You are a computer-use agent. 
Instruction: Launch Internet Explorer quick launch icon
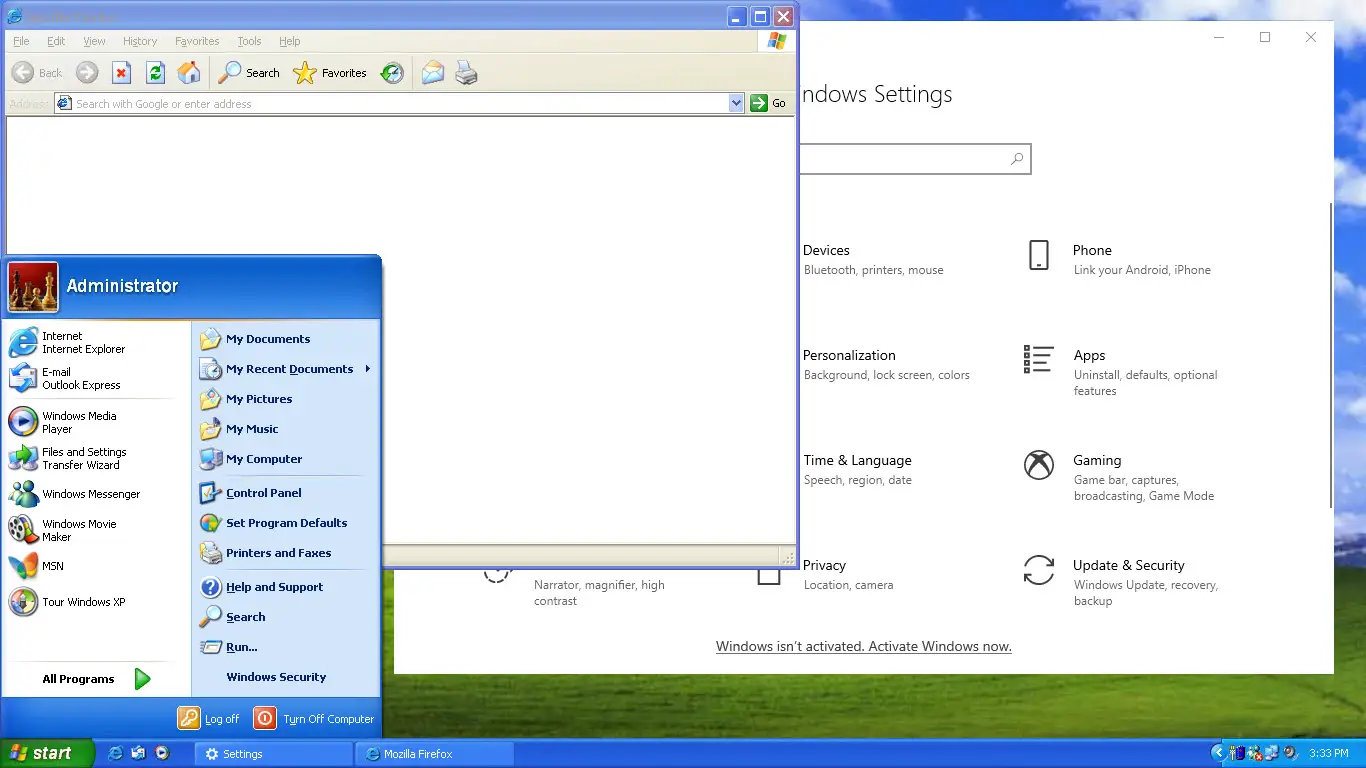click(116, 753)
